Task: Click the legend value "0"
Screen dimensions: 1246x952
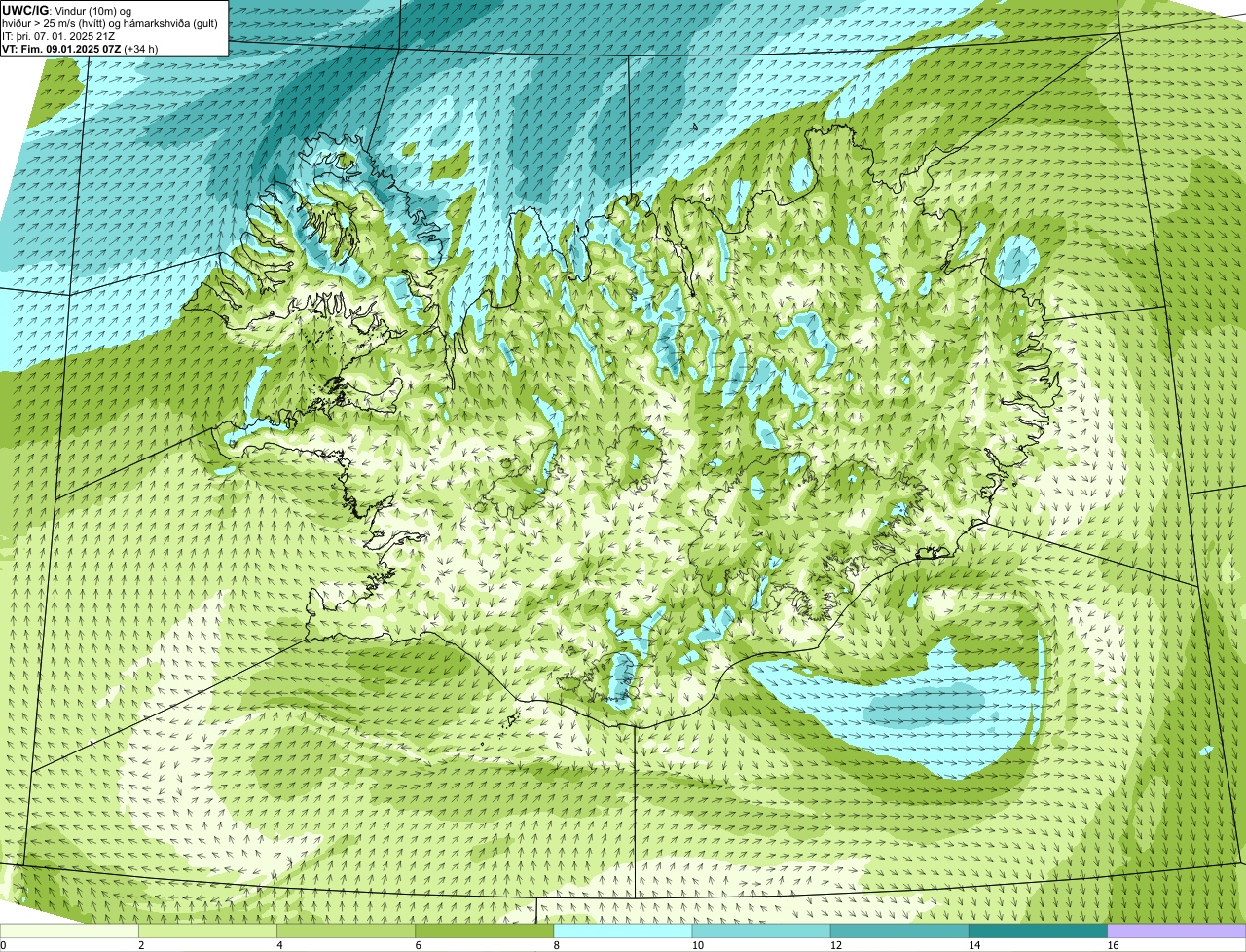Action: [x=3, y=945]
